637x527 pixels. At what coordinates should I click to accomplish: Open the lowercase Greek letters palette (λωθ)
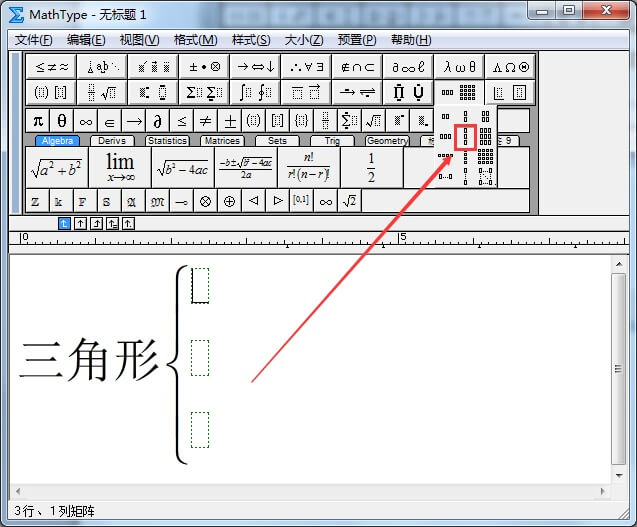coord(459,67)
